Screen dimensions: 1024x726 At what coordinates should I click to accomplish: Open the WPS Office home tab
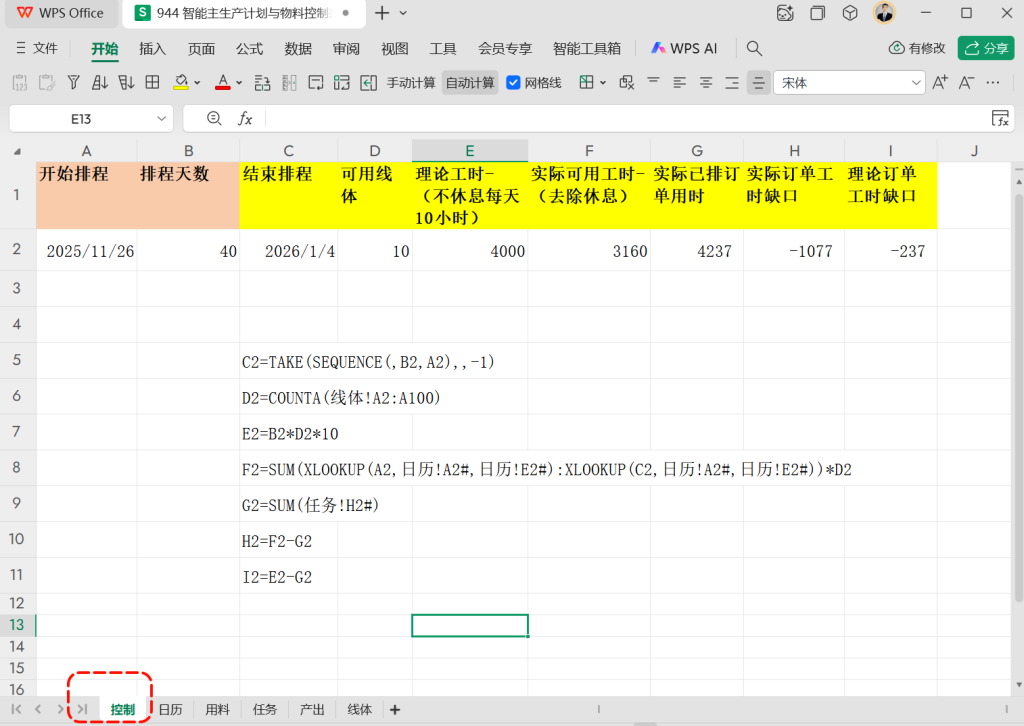(60, 13)
